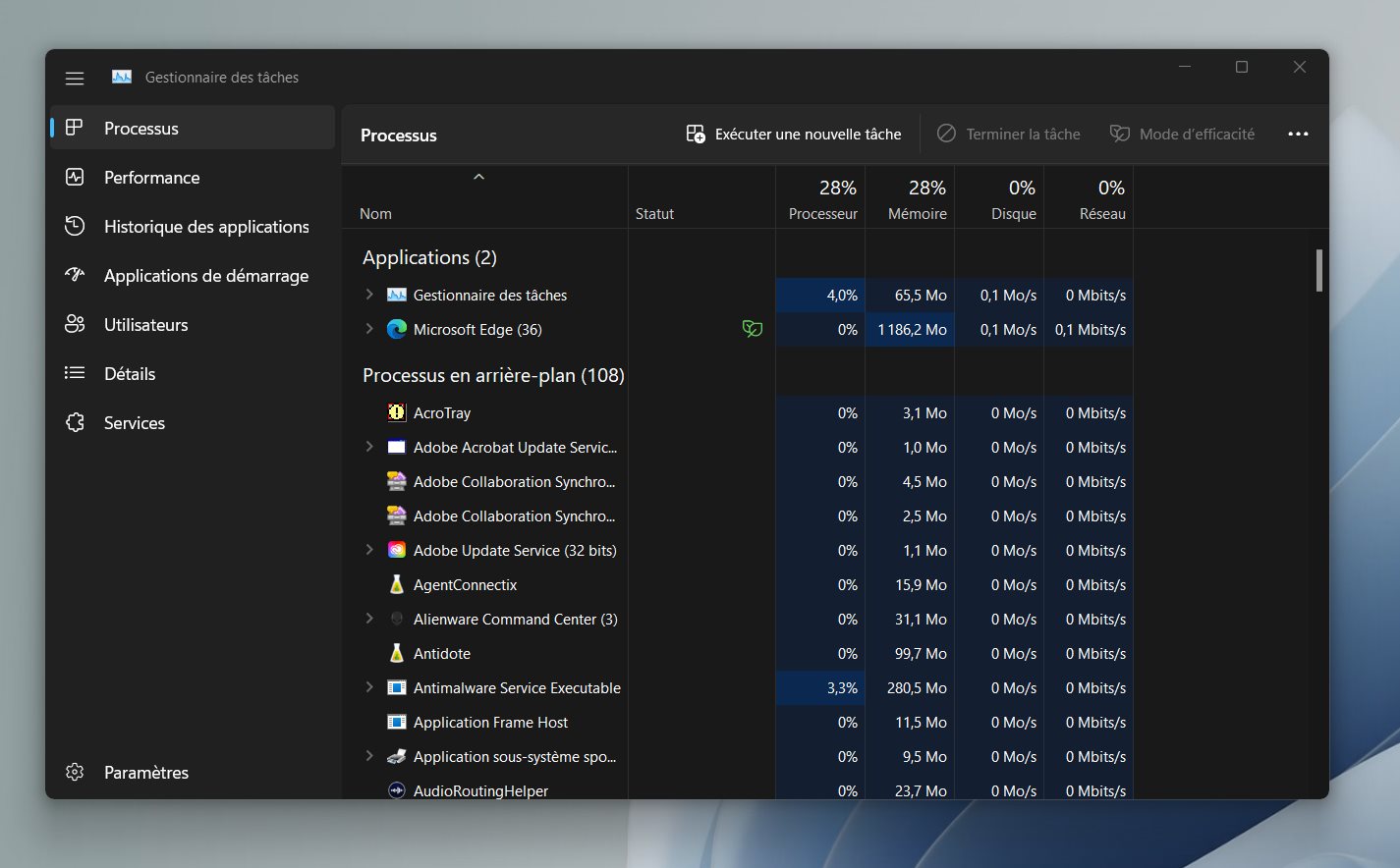Viewport: 1400px width, 868px height.
Task: Expand the Gestionnaire des tâches process group
Action: click(x=369, y=295)
